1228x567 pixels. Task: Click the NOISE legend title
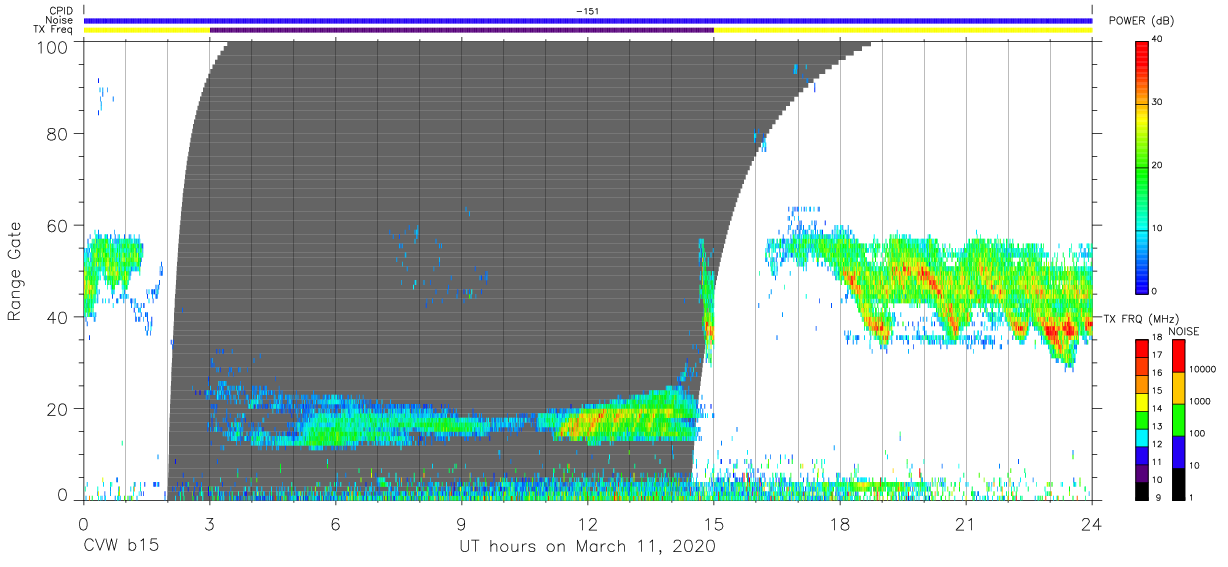point(1184,331)
